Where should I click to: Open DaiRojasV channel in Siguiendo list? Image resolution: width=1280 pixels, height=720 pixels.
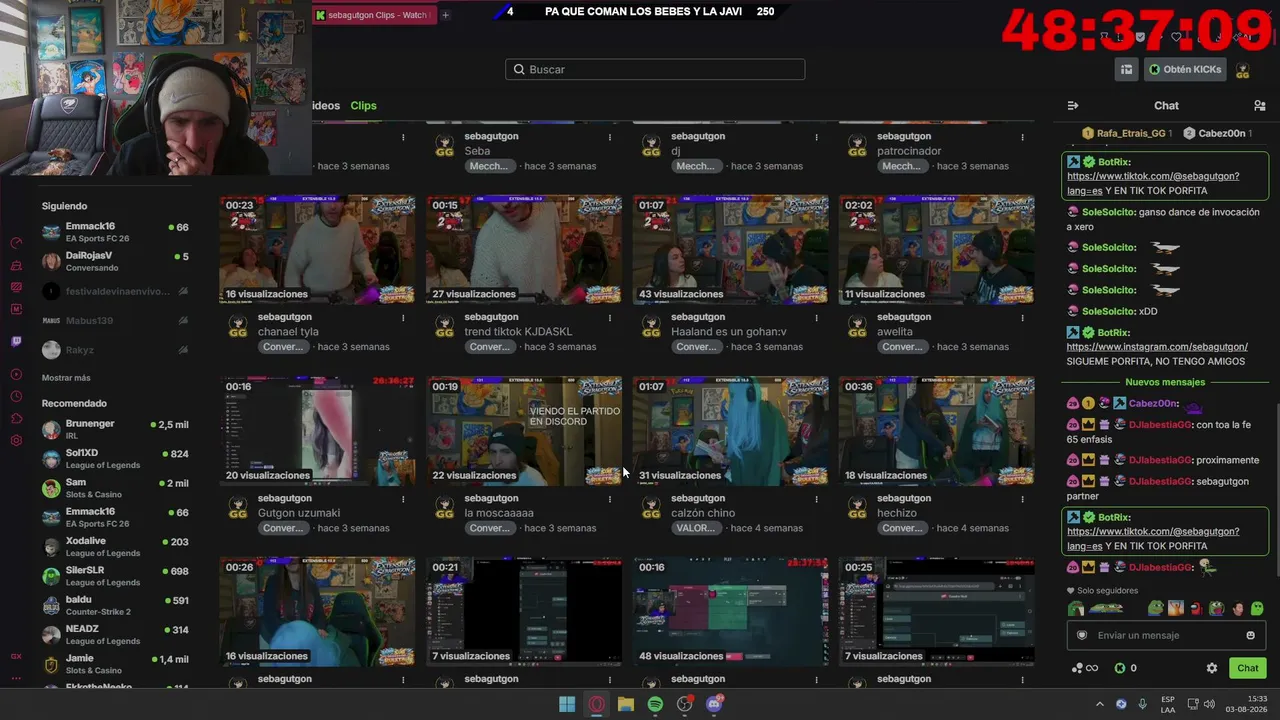(115, 261)
